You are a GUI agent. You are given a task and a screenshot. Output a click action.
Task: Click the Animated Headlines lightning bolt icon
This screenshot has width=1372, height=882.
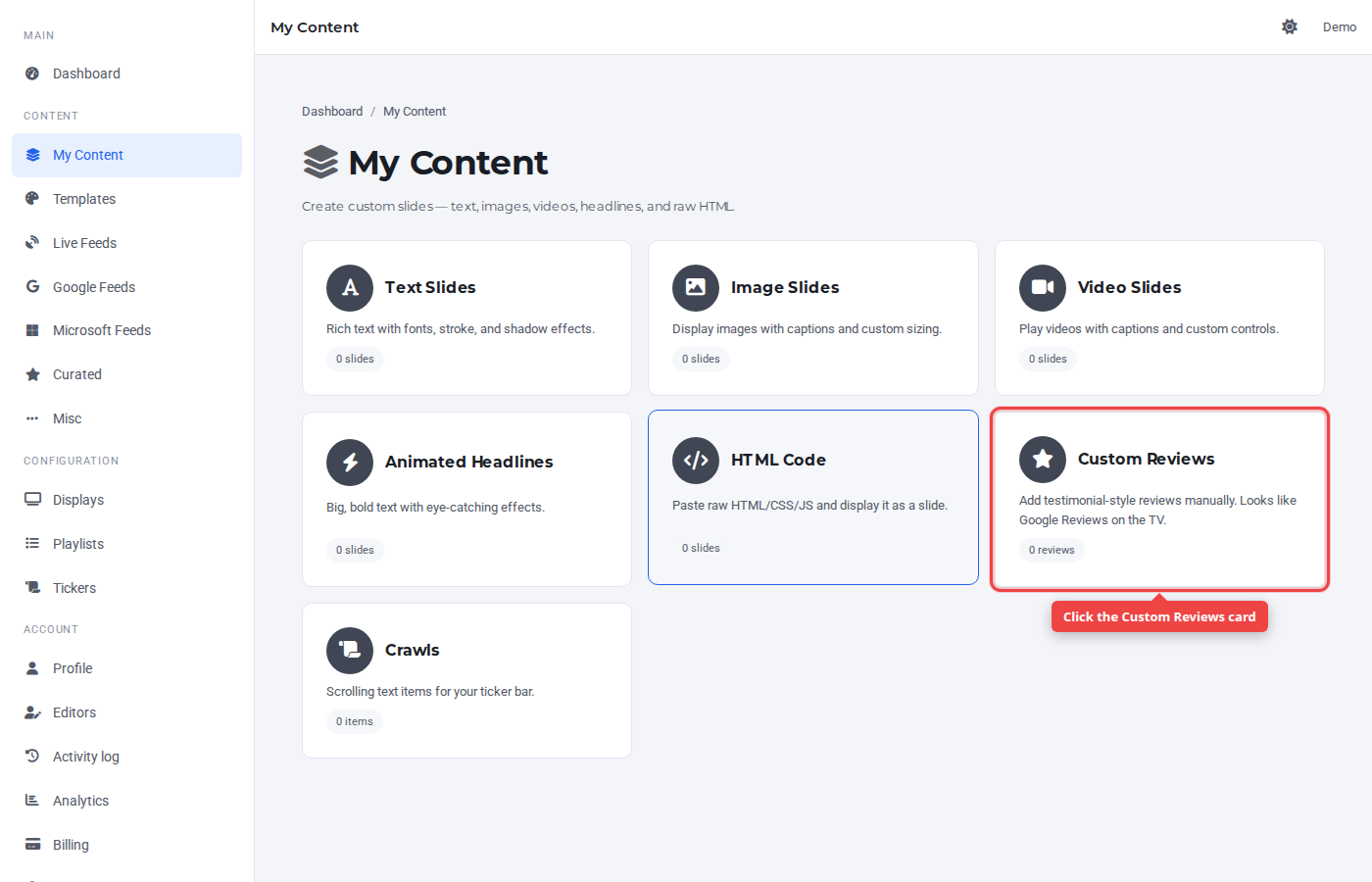(x=350, y=463)
